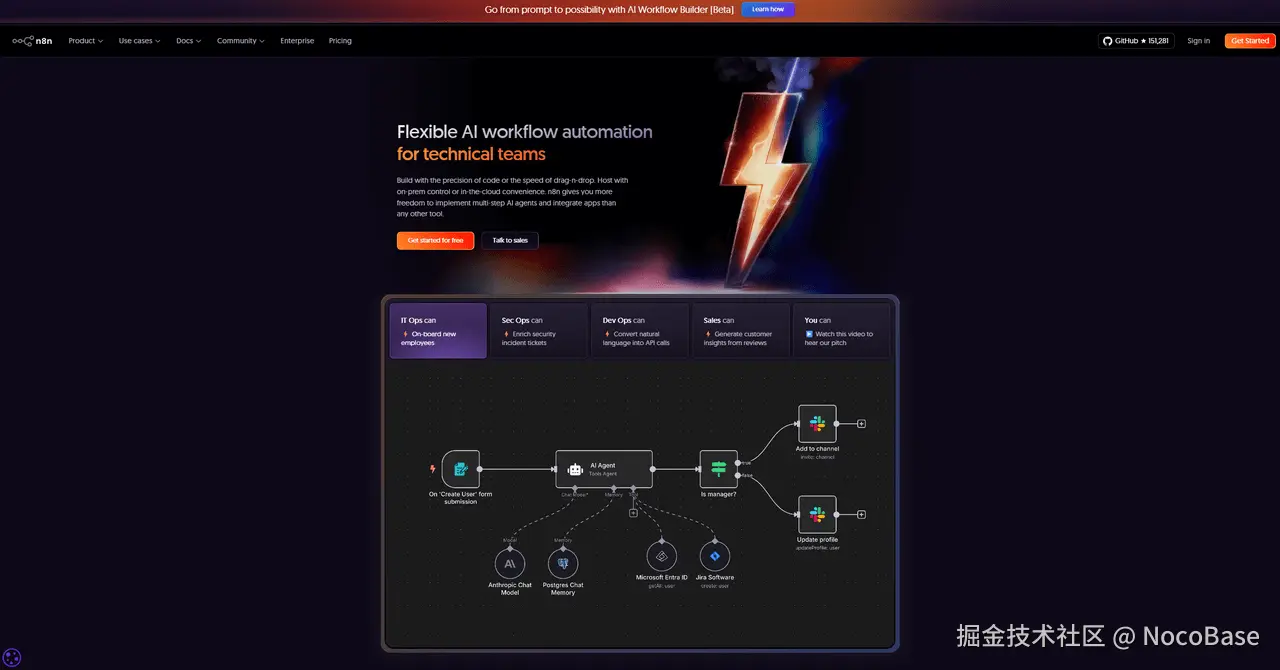Click the n8n logo in the navbar
Image resolution: width=1280 pixels, height=670 pixels.
(x=32, y=41)
